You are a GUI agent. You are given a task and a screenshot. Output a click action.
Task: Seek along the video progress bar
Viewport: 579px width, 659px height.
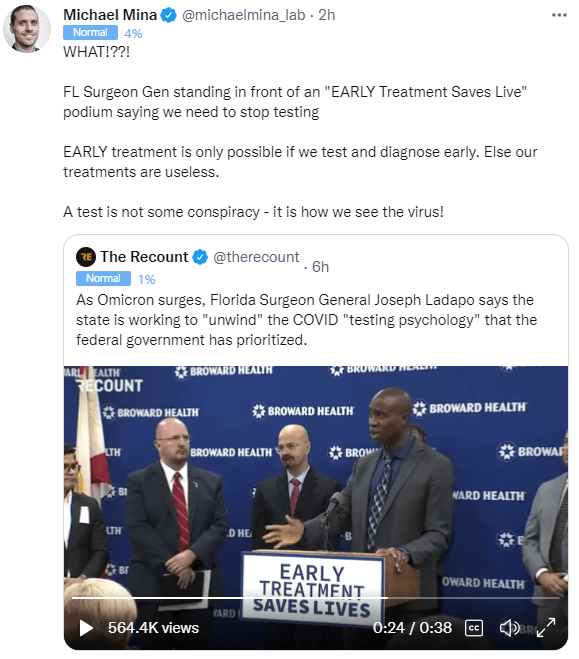pyautogui.click(x=316, y=597)
